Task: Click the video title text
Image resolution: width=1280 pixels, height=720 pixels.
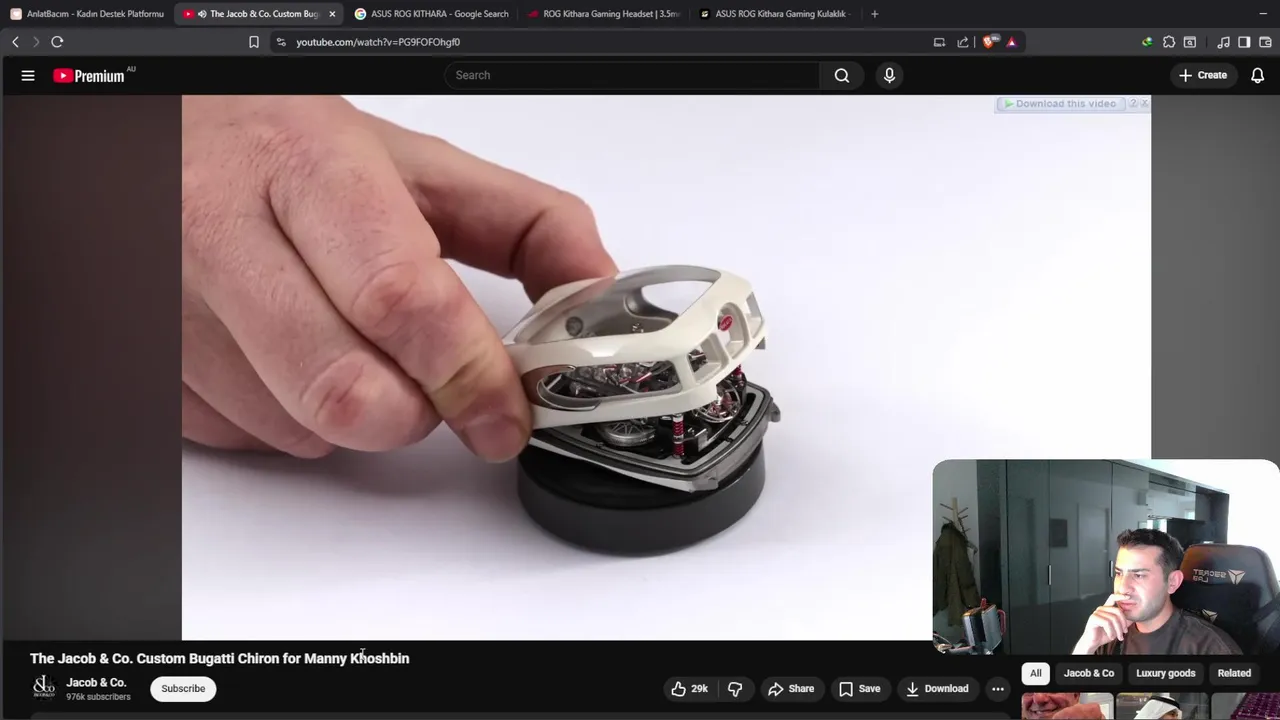Action: [220, 658]
